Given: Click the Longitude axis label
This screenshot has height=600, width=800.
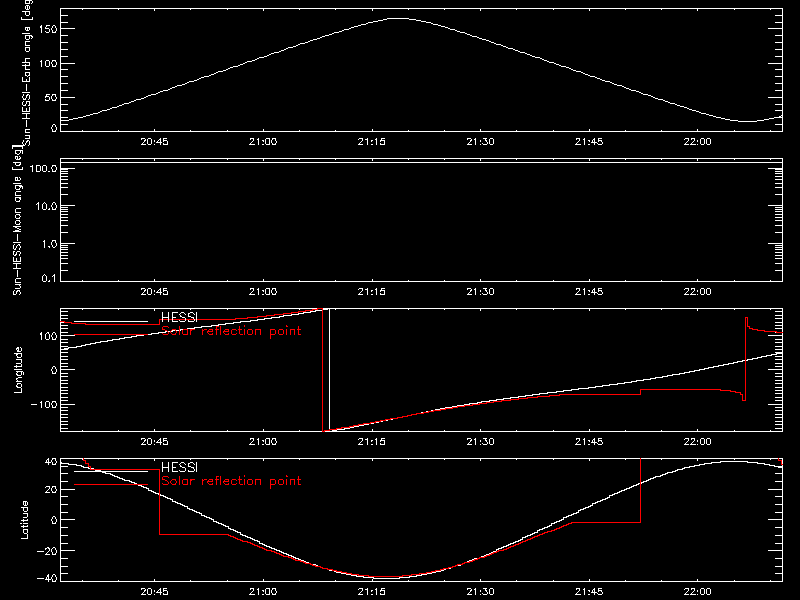Looking at the screenshot, I should click(x=18, y=370).
